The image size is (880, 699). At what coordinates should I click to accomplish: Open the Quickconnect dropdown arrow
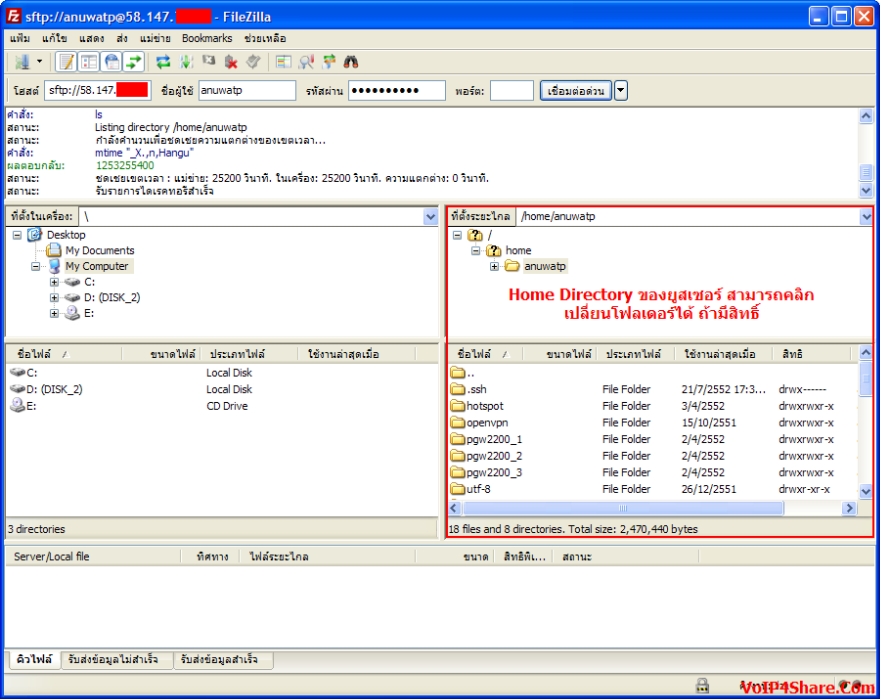621,90
